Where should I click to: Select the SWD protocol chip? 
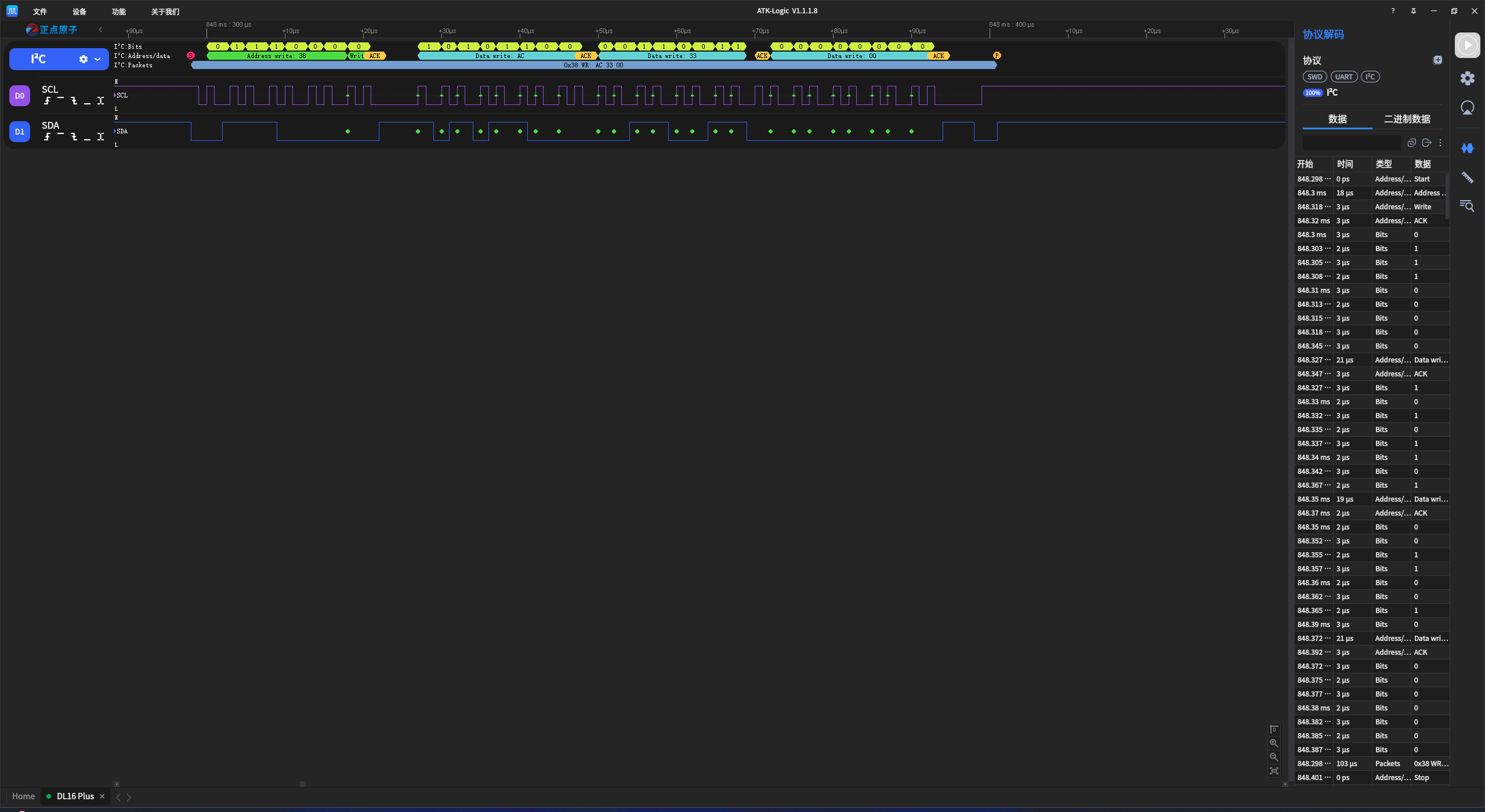point(1314,77)
